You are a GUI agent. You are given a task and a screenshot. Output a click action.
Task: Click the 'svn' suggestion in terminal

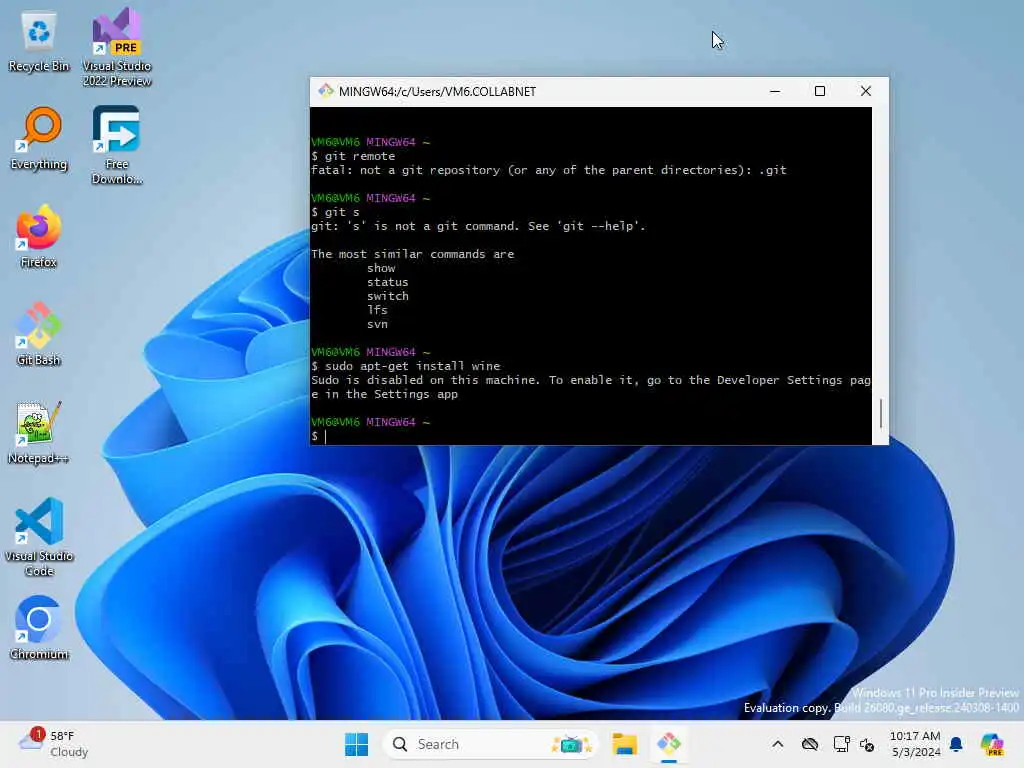click(377, 324)
